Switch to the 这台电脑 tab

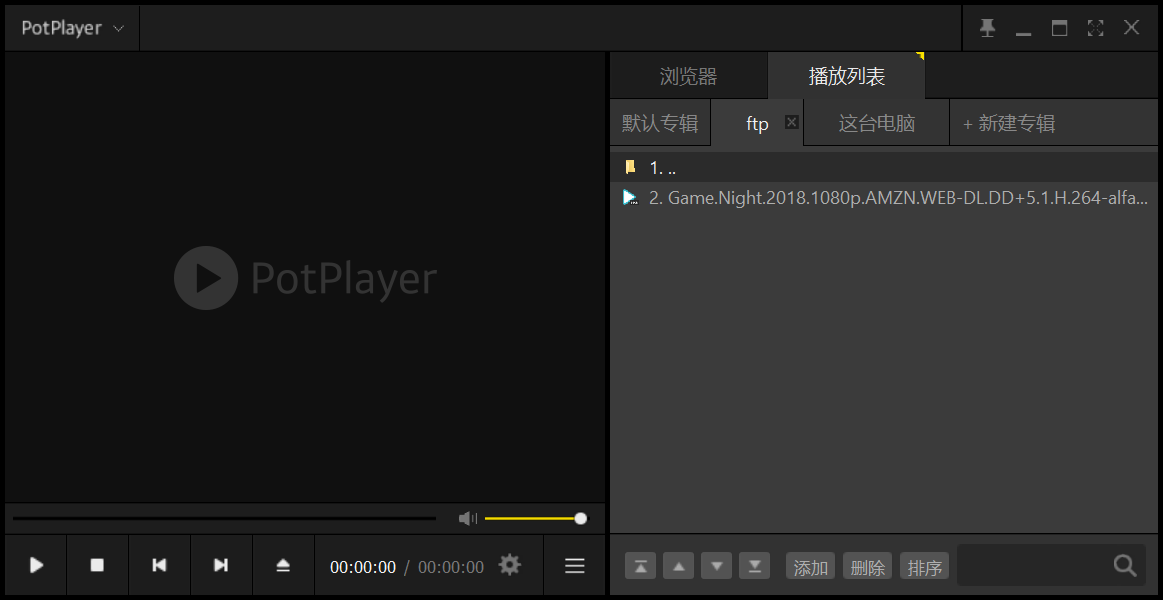click(877, 123)
